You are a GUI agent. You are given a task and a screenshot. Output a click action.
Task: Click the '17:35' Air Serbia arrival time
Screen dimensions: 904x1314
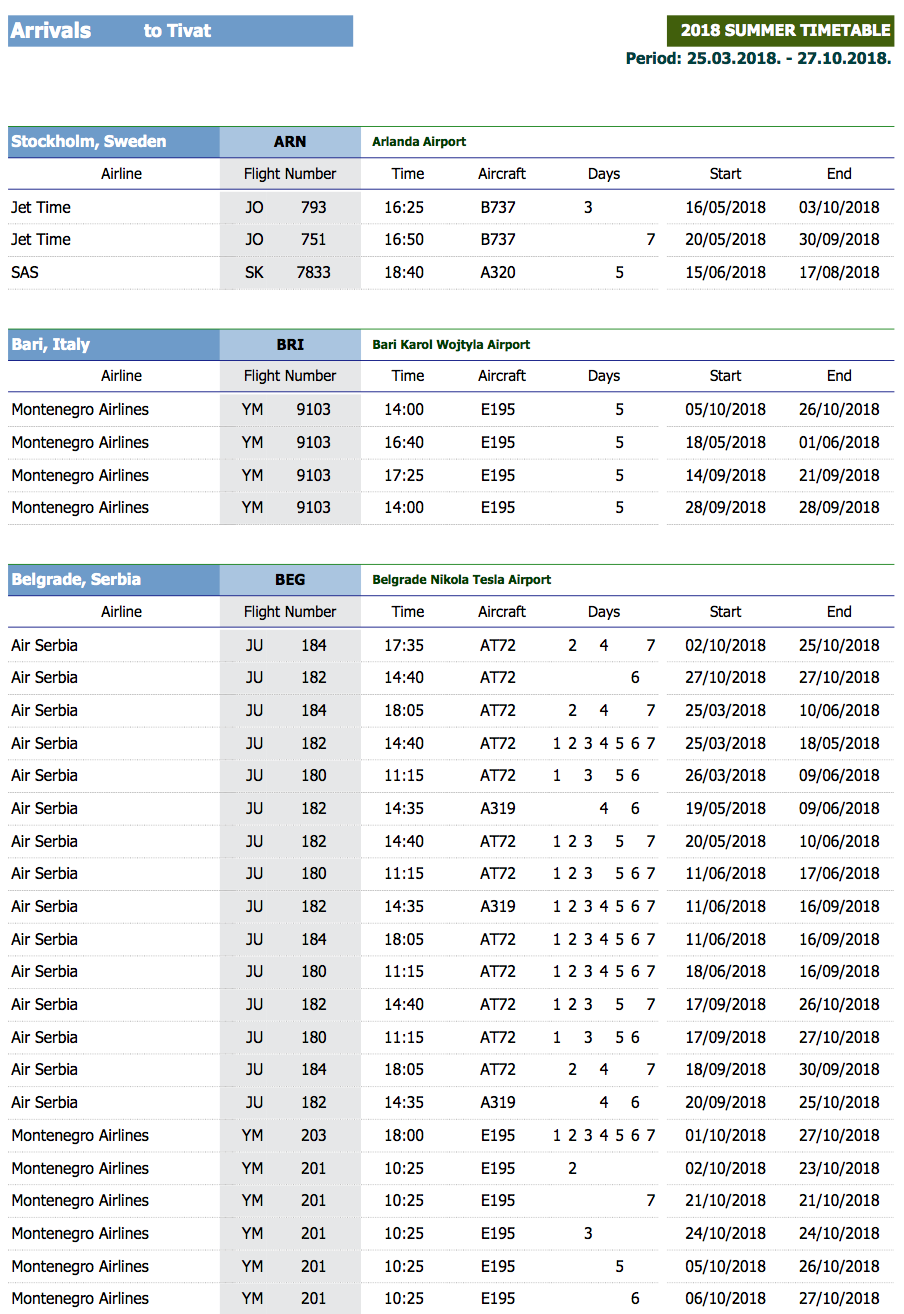404,646
